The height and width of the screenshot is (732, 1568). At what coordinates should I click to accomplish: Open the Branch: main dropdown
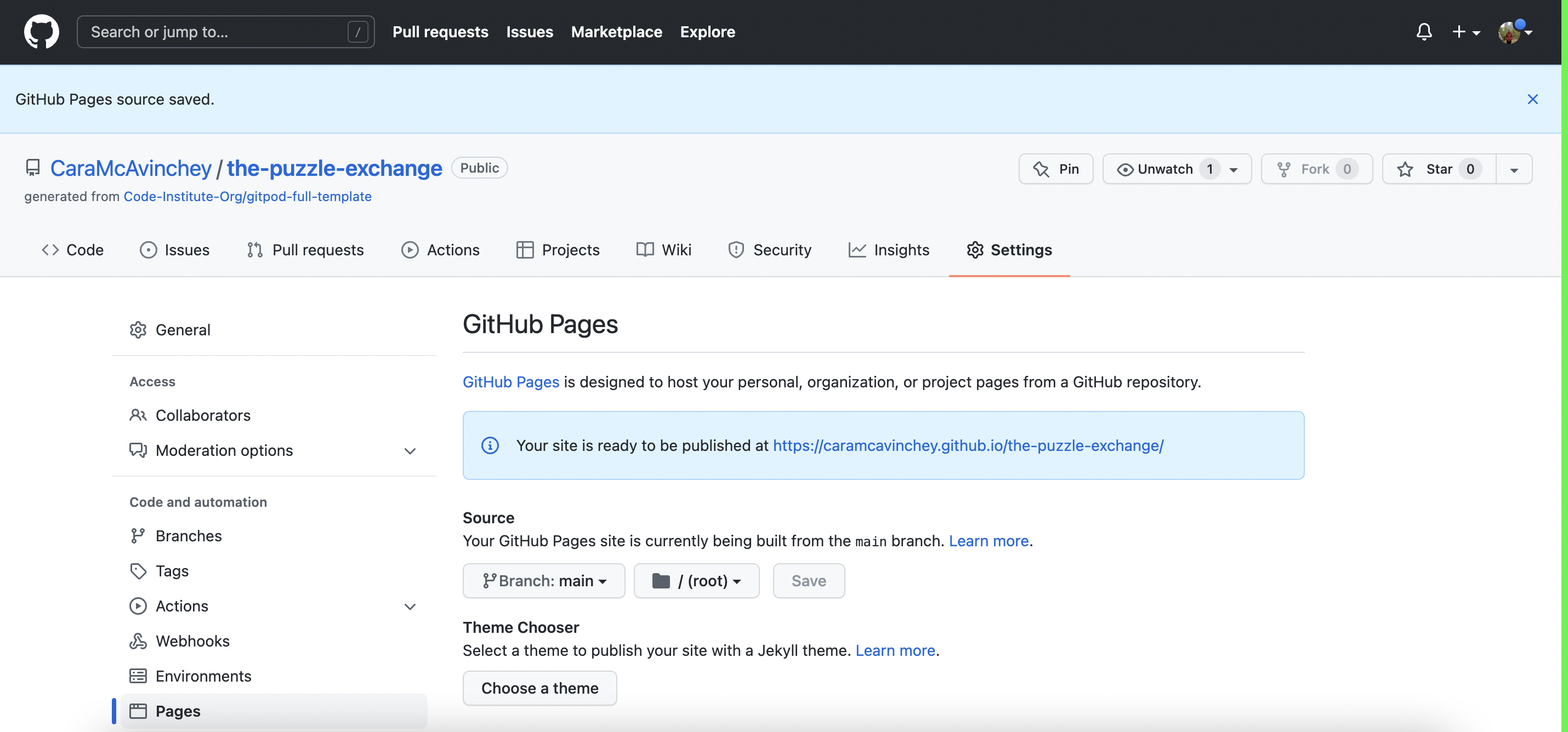543,580
